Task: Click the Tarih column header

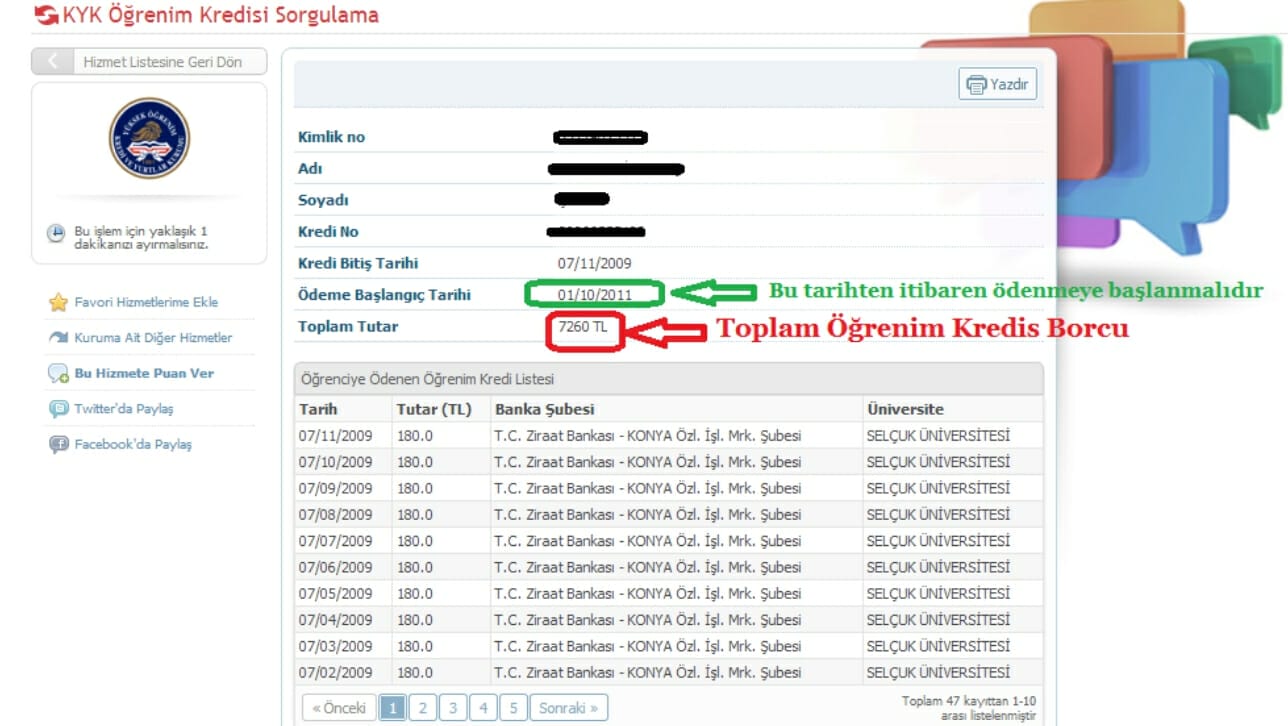Action: tap(318, 409)
